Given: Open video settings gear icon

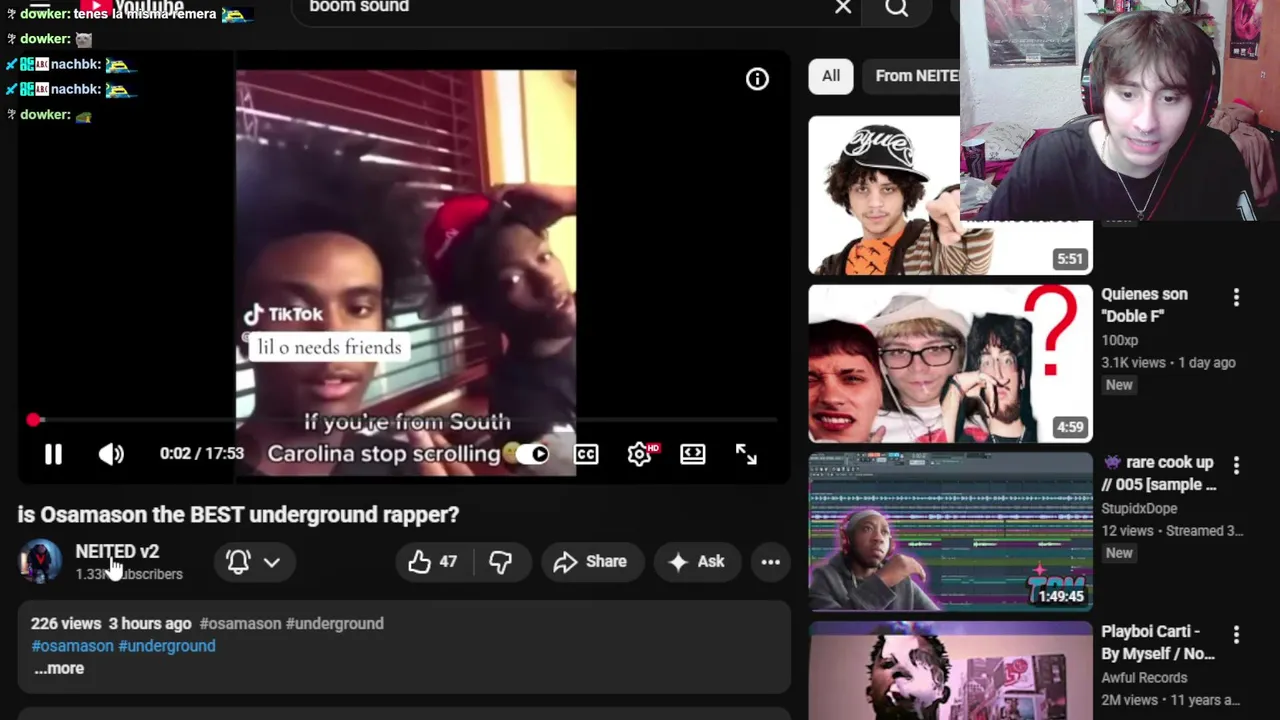Looking at the screenshot, I should pyautogui.click(x=640, y=454).
